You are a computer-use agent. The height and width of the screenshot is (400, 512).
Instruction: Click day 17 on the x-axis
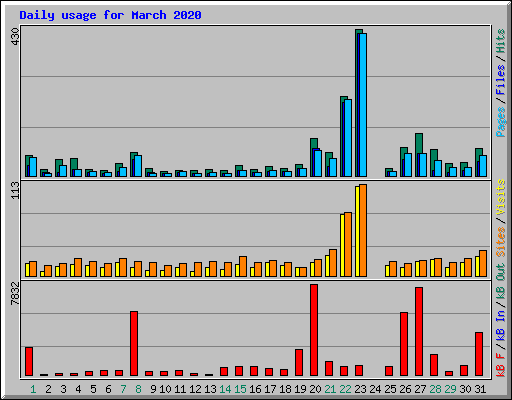[270, 389]
